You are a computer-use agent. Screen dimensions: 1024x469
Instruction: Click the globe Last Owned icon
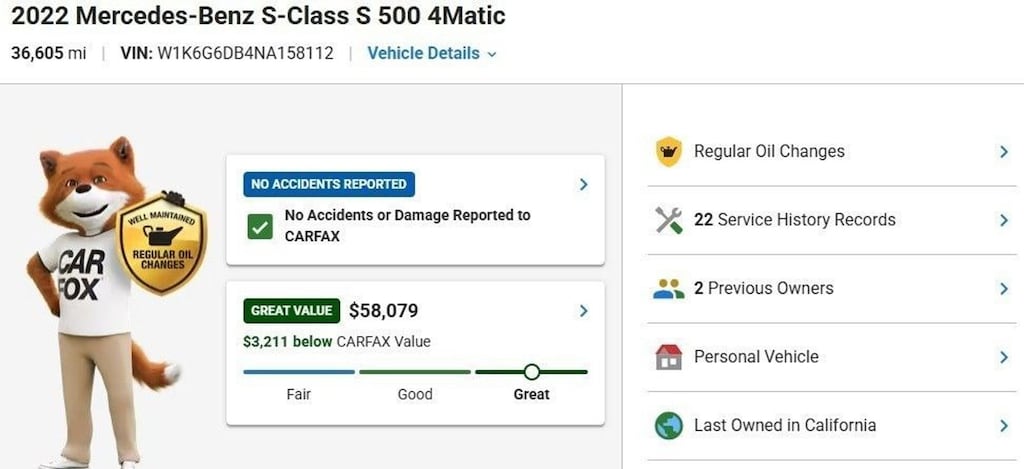tap(668, 426)
